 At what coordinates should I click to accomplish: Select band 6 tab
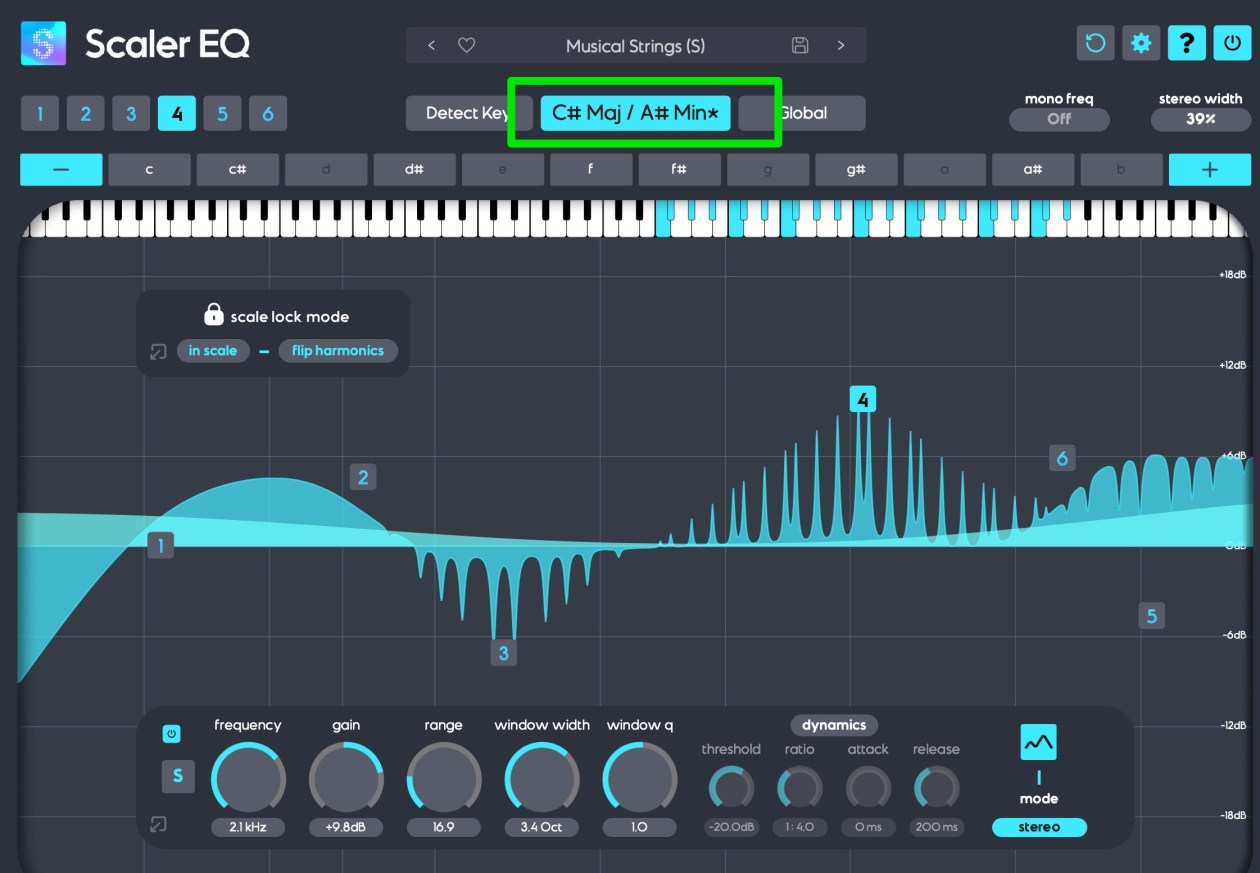point(268,114)
